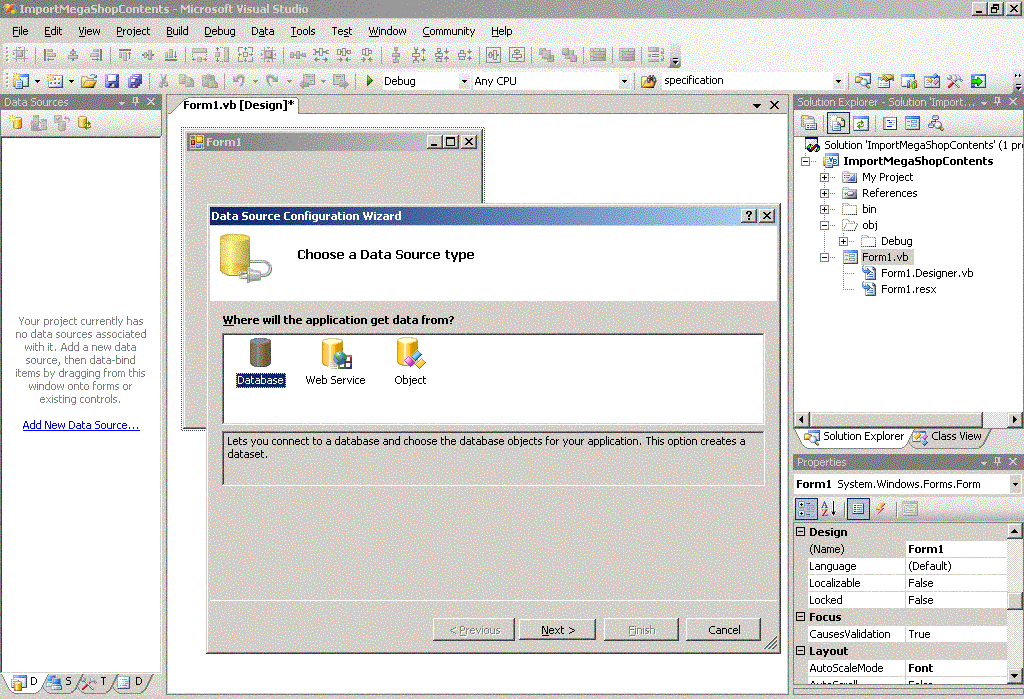Click View Class Diagram icon in Solution Explorer
This screenshot has width=1024, height=699.
point(935,123)
